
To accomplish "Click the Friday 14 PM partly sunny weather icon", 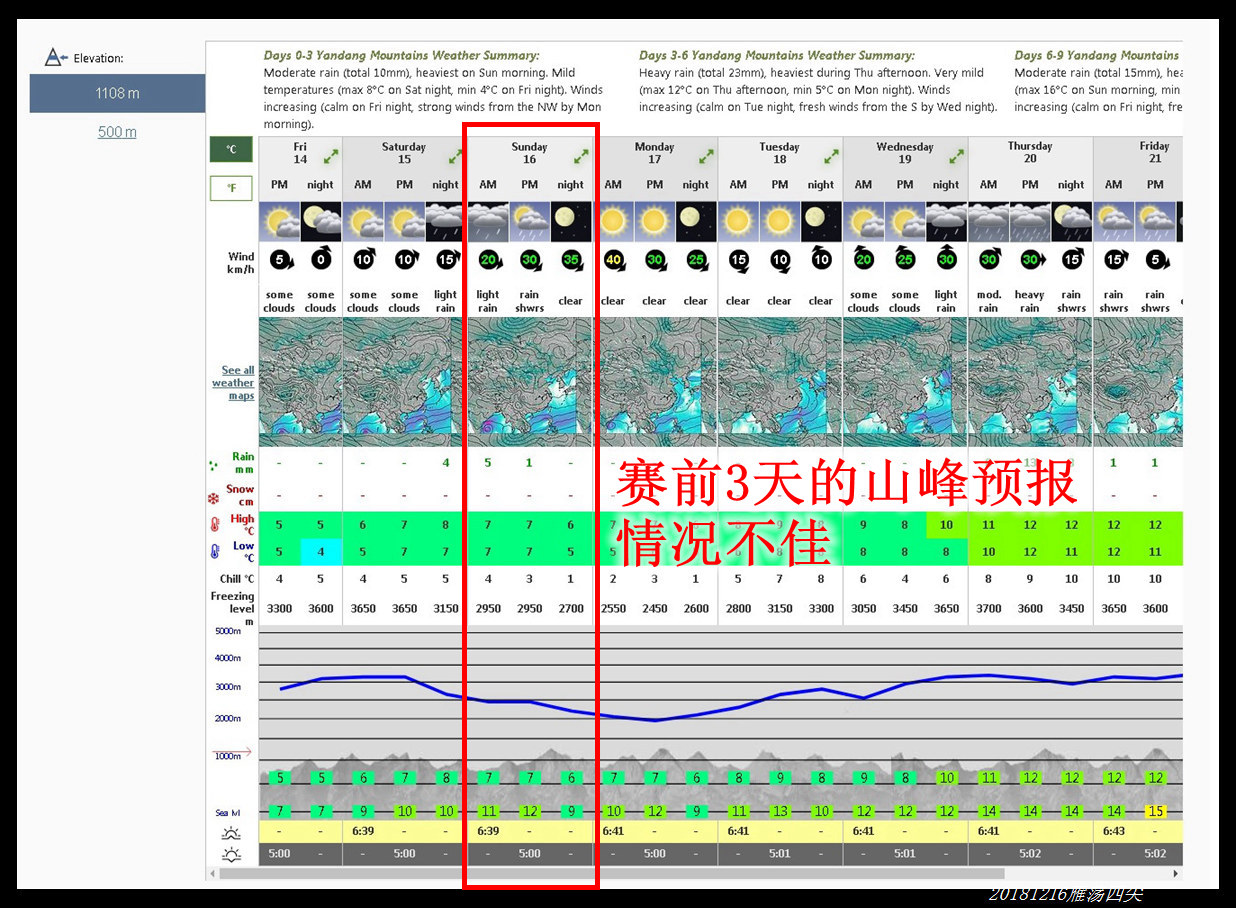I will point(279,222).
